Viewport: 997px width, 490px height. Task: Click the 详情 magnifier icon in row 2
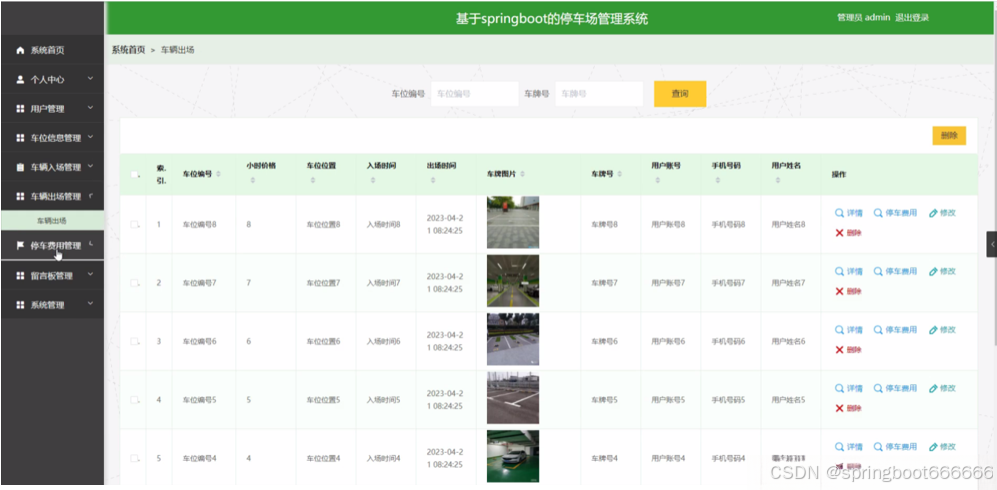click(x=839, y=271)
